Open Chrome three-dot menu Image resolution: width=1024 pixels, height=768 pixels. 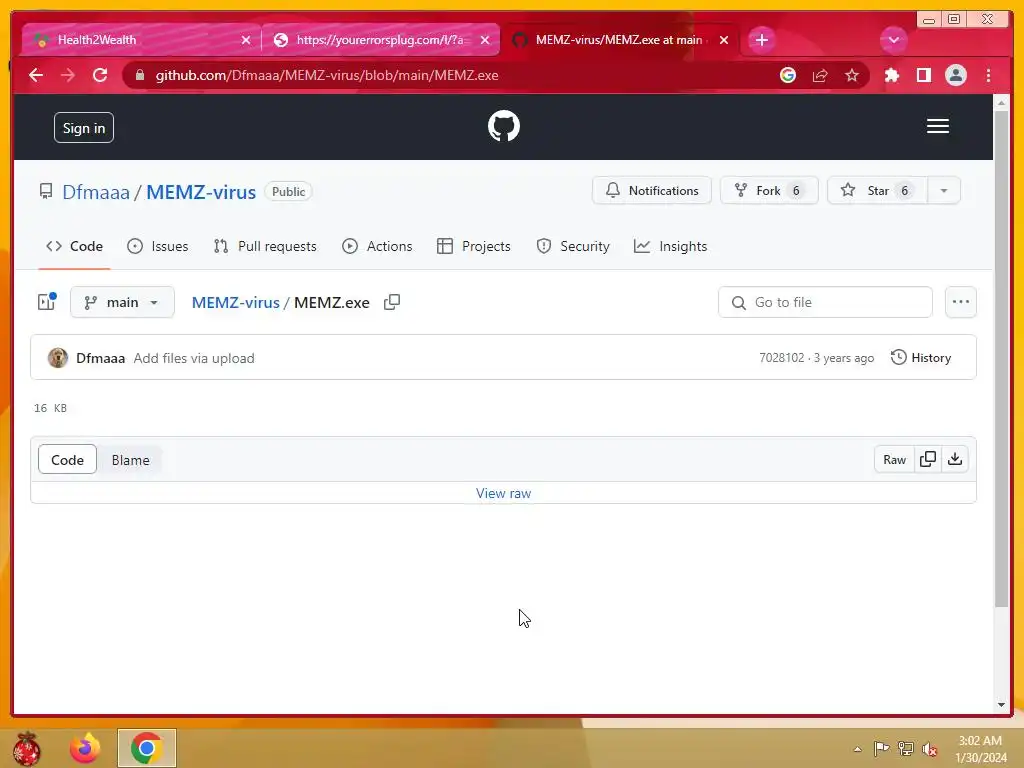point(988,76)
